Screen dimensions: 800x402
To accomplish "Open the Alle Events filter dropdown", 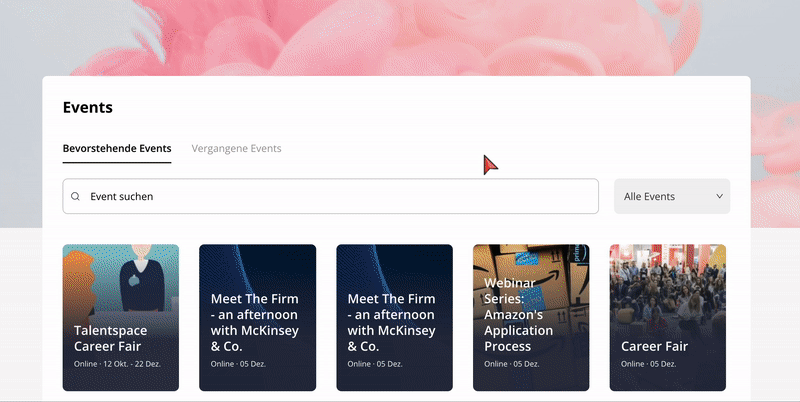I will click(x=672, y=196).
